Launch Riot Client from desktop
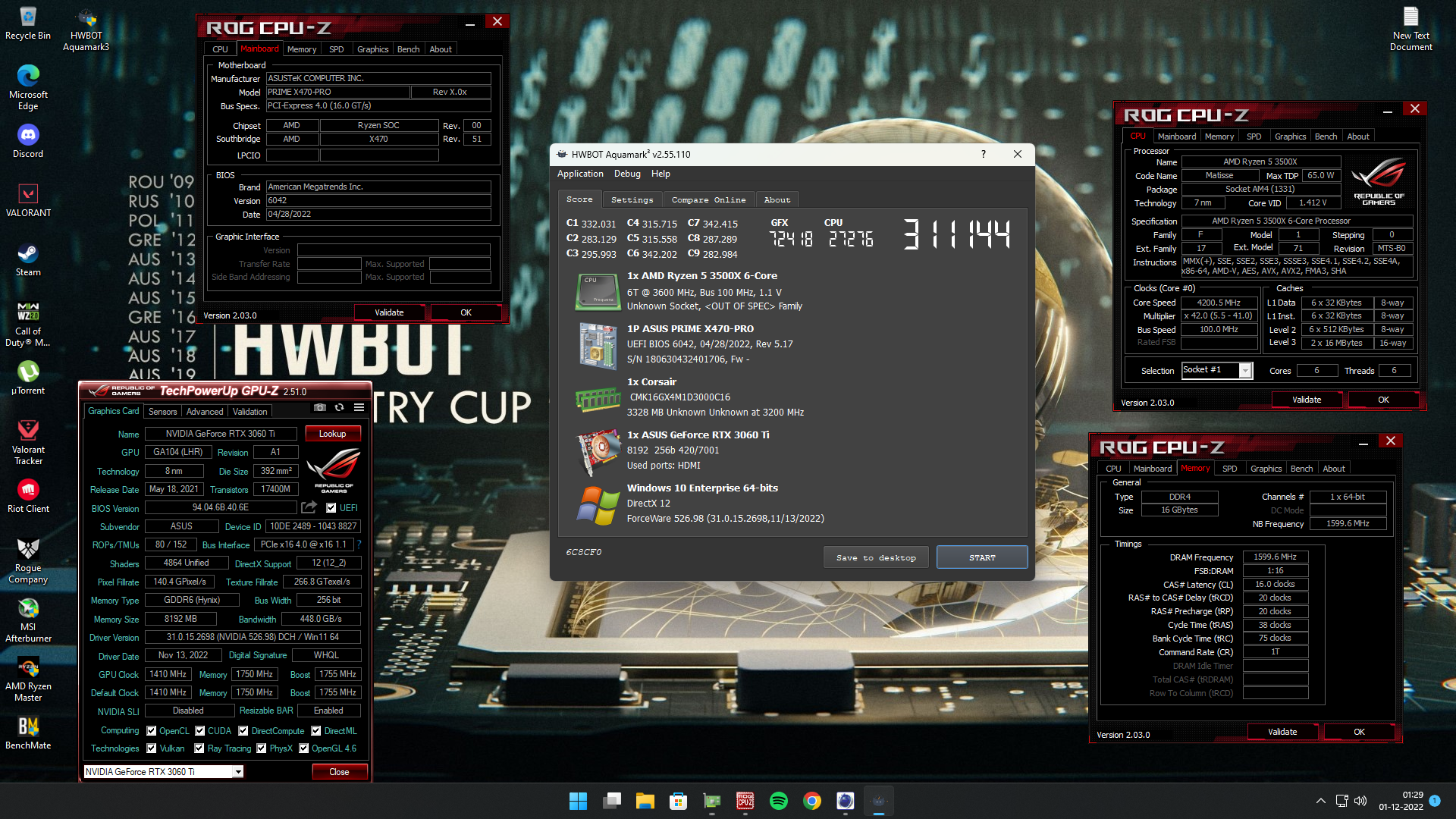The image size is (1456, 819). point(28,496)
